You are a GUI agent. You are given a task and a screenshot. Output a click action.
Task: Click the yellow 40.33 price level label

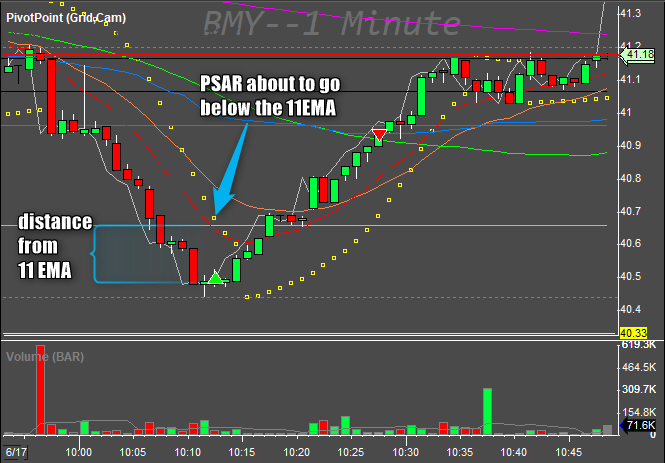pyautogui.click(x=633, y=333)
